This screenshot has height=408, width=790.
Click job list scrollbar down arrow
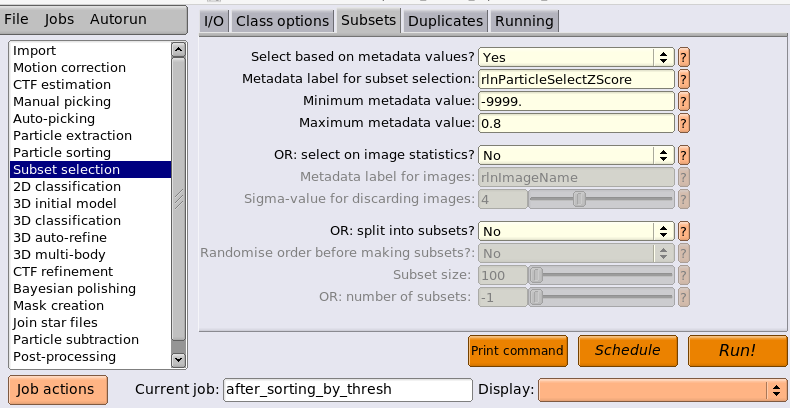(178, 360)
